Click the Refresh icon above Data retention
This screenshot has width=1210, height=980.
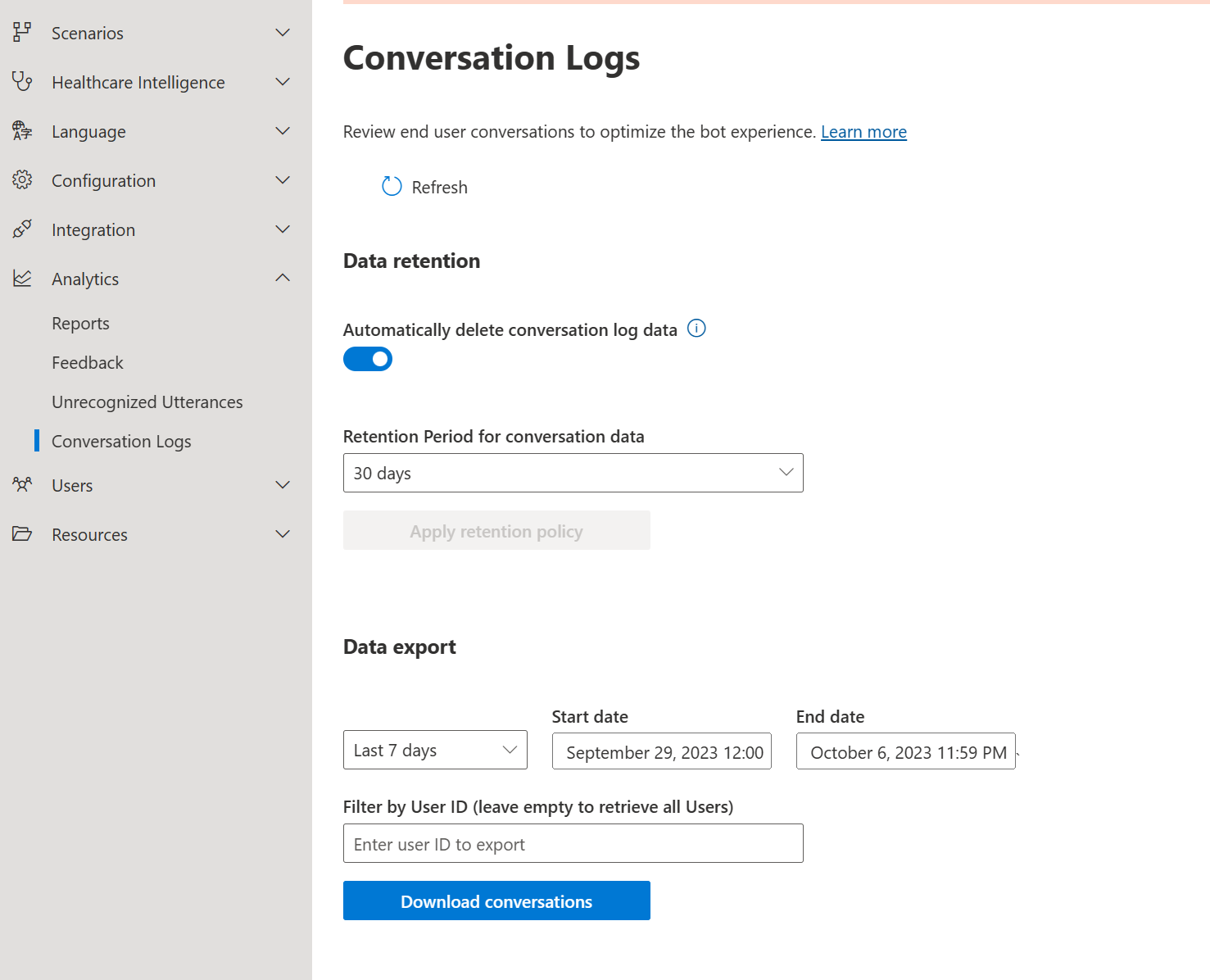392,186
